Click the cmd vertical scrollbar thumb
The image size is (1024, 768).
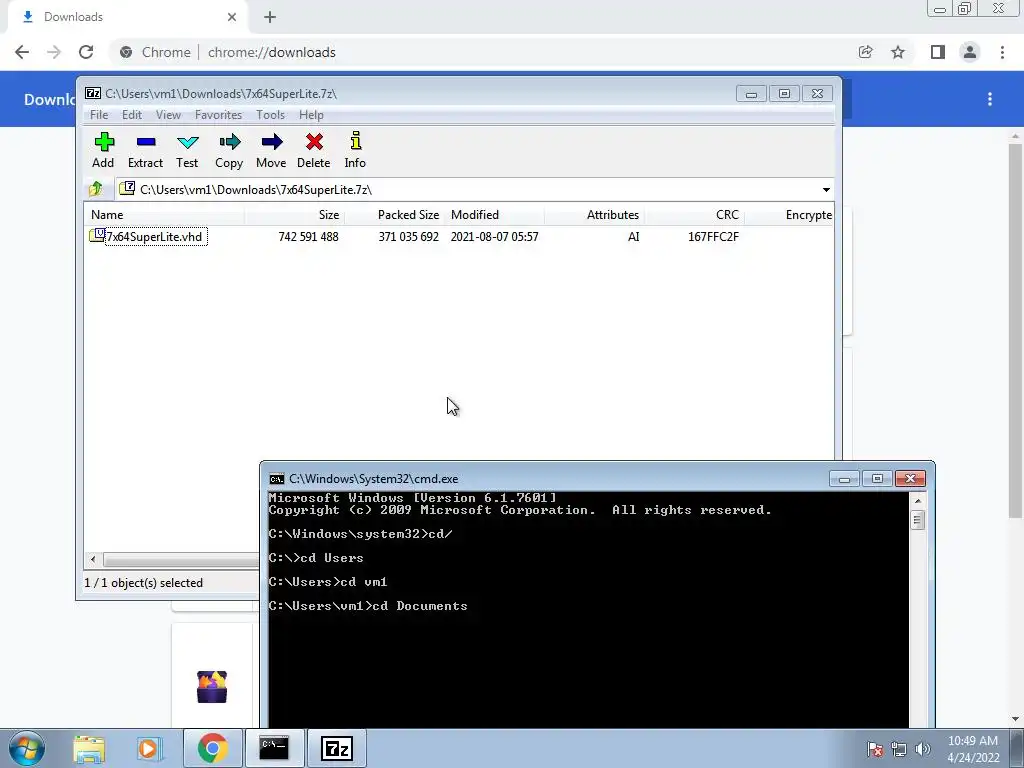pyautogui.click(x=918, y=520)
